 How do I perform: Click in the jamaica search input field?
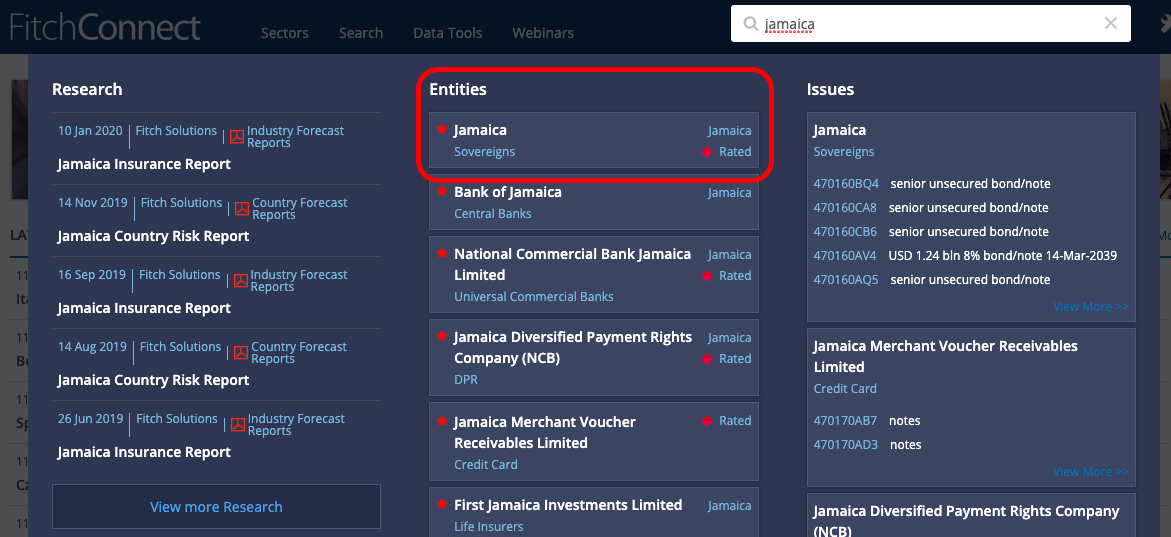(930, 24)
